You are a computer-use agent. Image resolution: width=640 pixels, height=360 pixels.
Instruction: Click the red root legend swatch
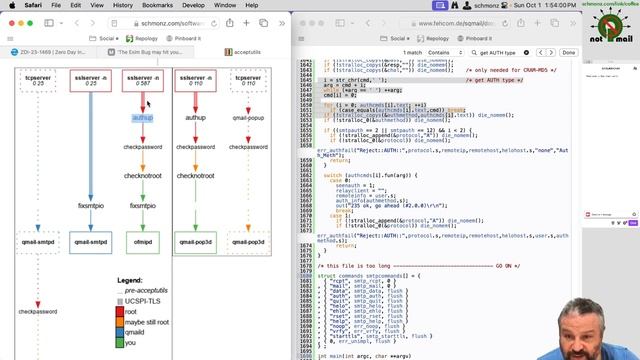(120, 311)
